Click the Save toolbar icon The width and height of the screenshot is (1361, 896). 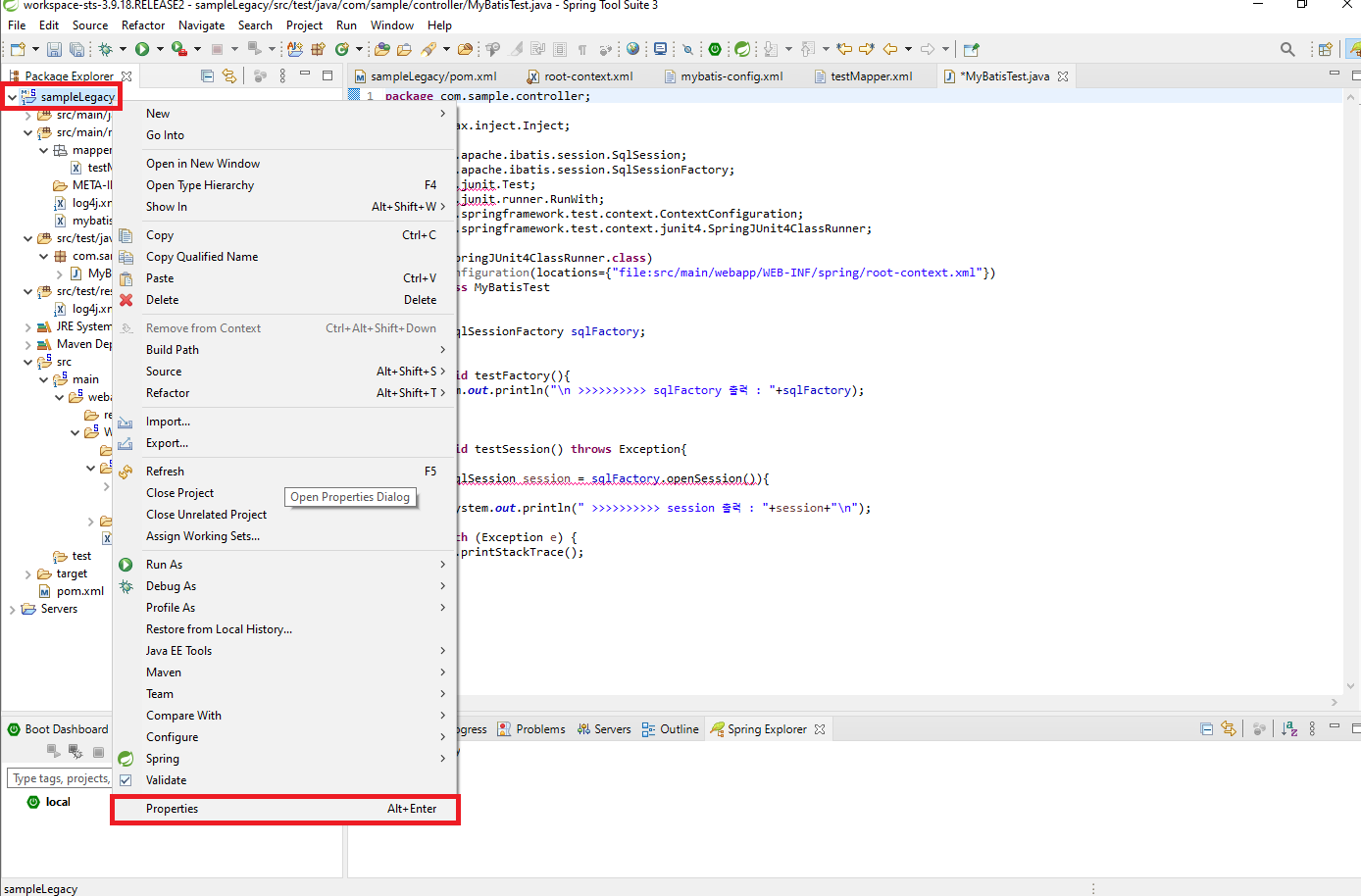pos(54,49)
